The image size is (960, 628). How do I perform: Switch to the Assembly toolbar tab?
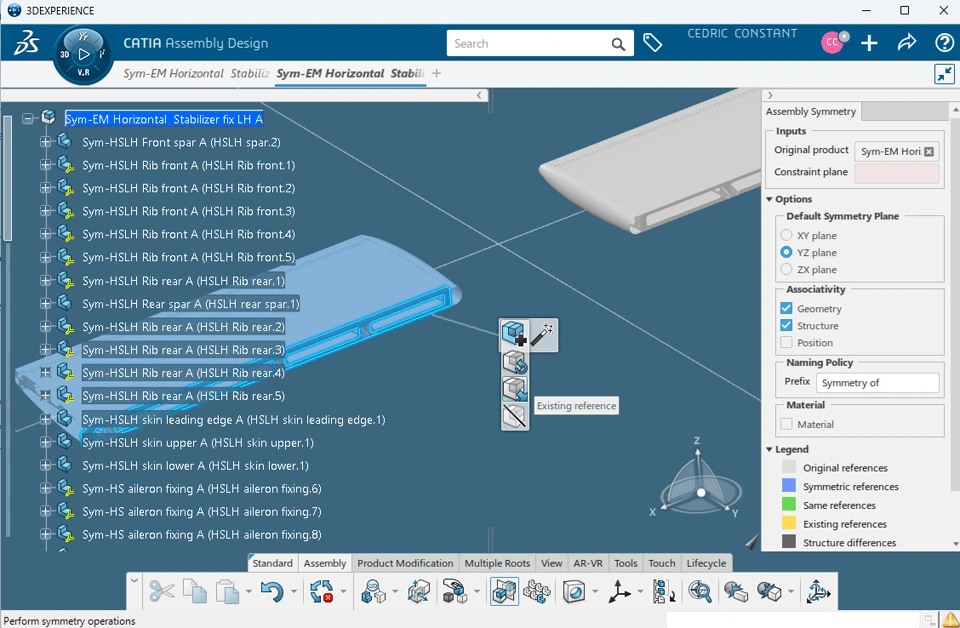click(325, 563)
